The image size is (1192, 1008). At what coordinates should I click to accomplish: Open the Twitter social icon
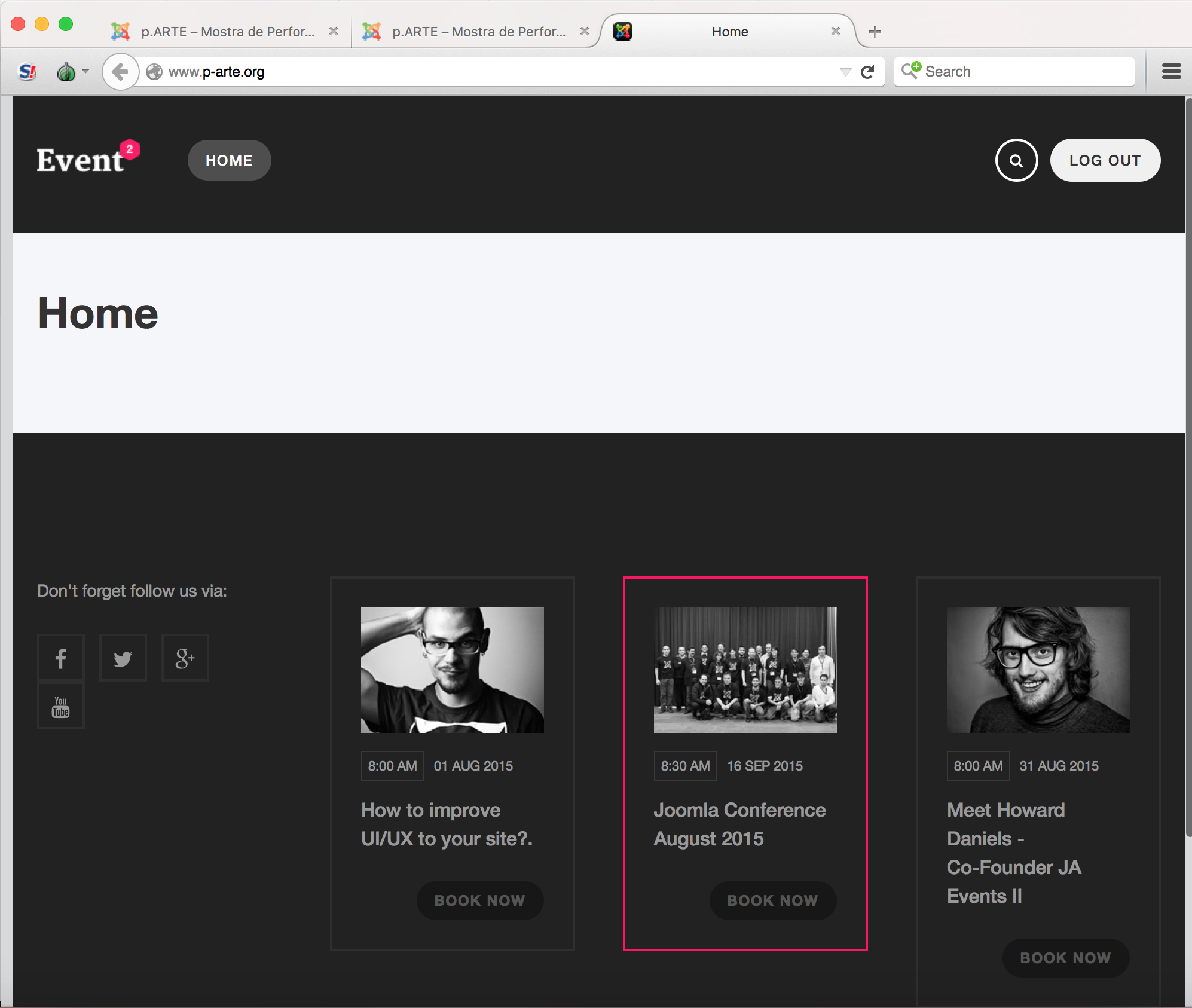point(123,658)
